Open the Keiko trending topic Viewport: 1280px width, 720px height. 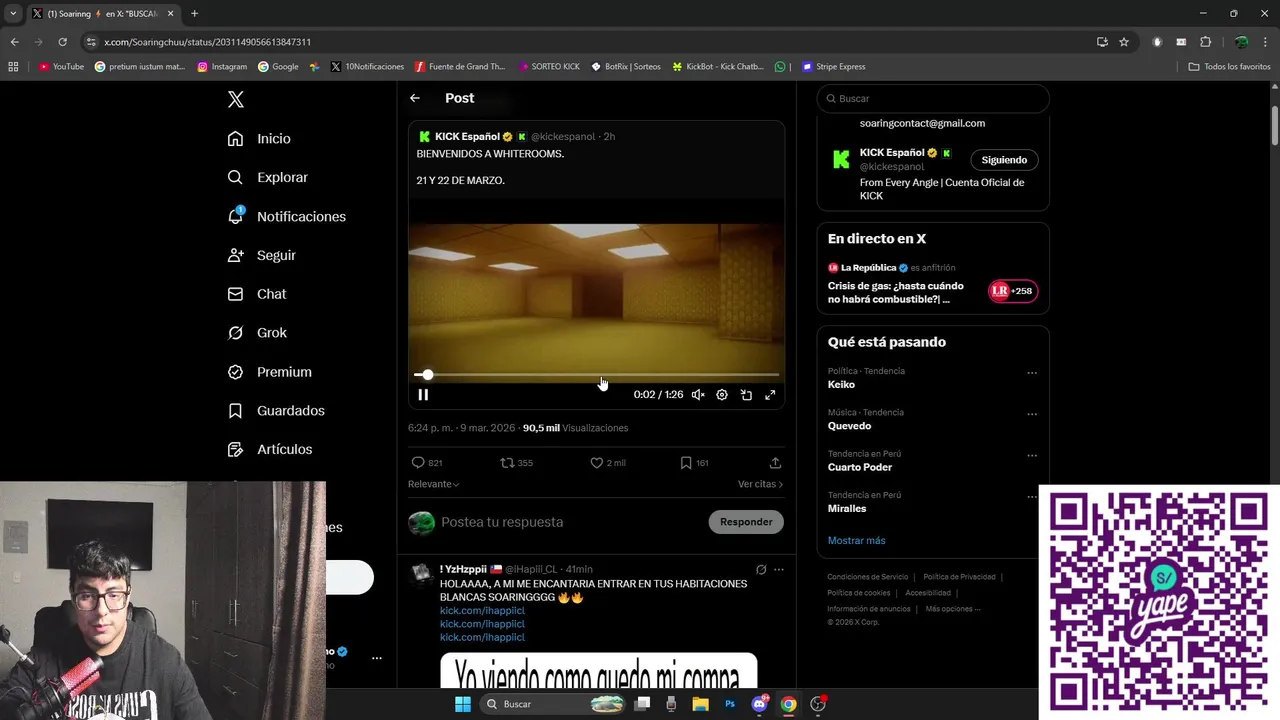tap(841, 385)
